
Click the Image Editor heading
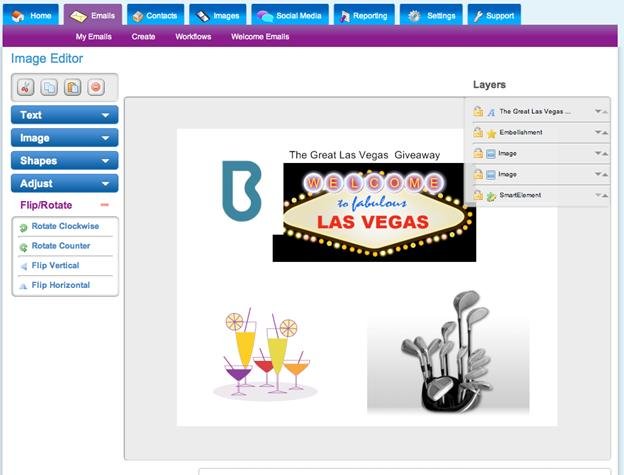tap(47, 58)
